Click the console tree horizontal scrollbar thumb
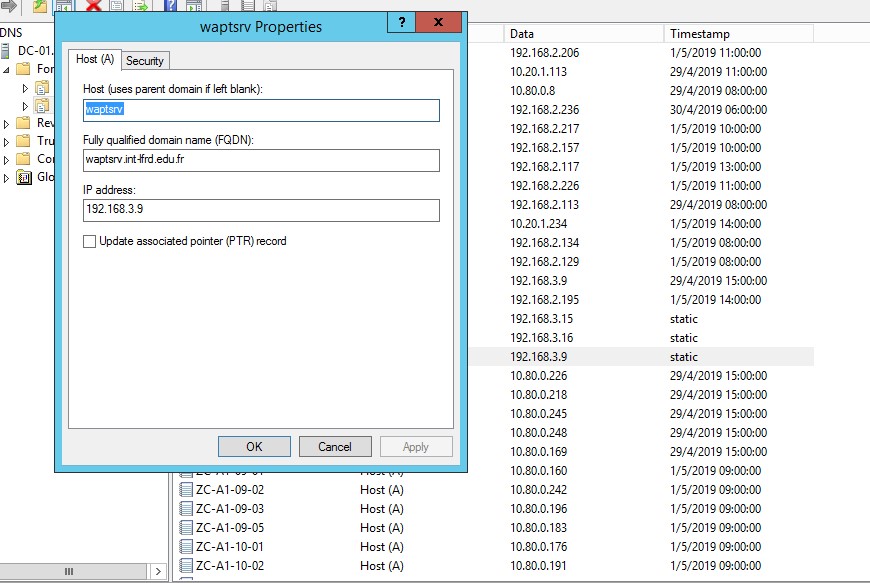 point(69,571)
